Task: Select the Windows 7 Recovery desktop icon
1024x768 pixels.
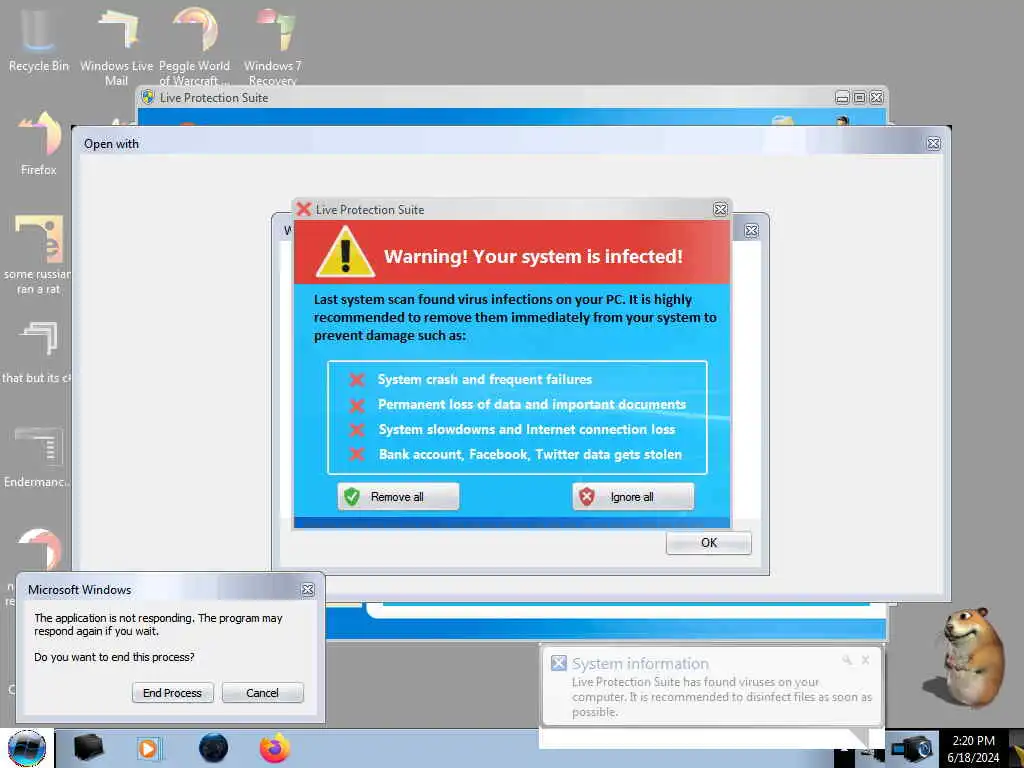Action: click(273, 46)
